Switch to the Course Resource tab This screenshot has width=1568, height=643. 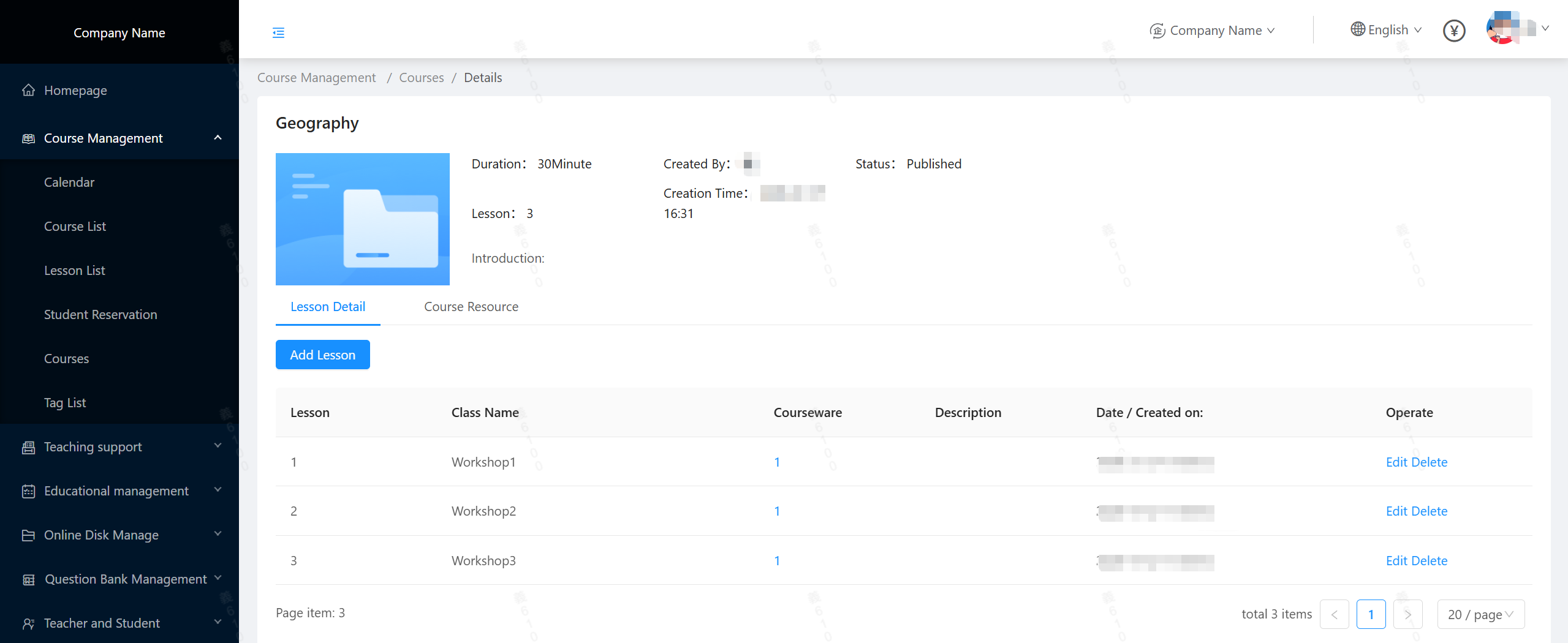[471, 307]
